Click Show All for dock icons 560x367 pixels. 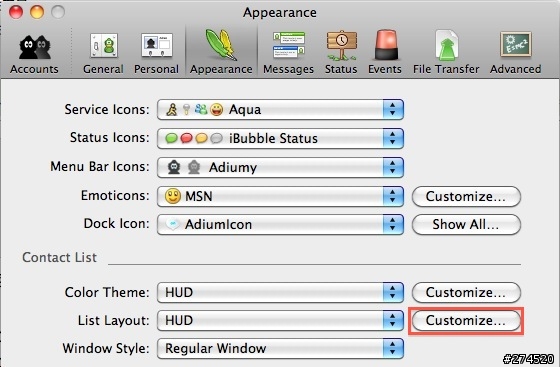pos(466,225)
